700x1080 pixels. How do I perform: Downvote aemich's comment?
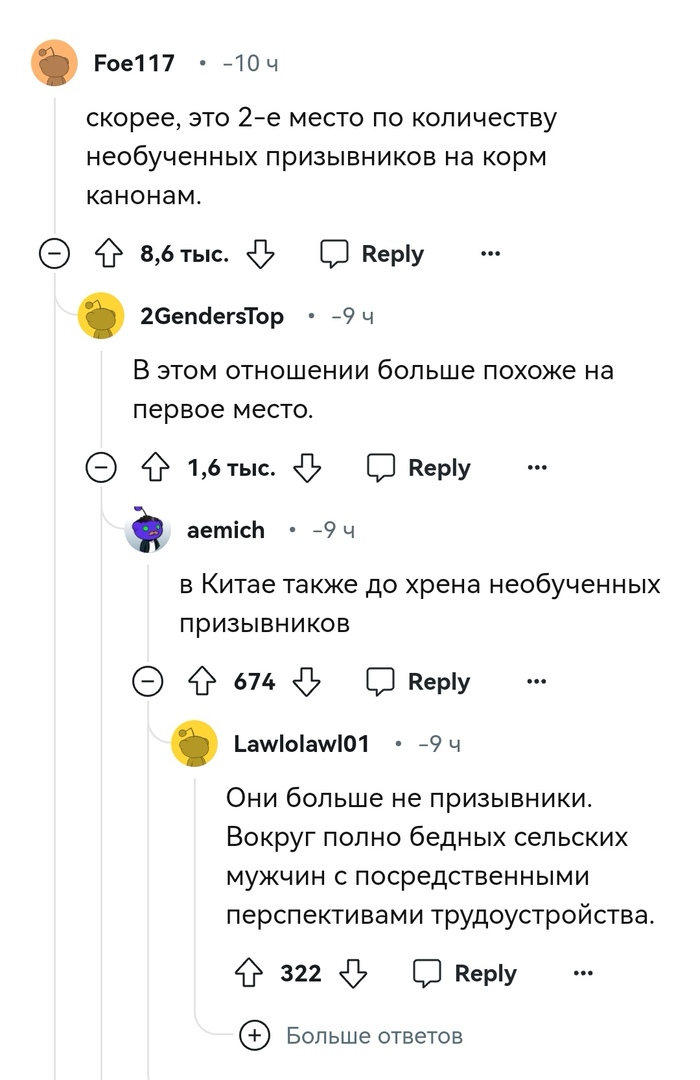click(307, 682)
